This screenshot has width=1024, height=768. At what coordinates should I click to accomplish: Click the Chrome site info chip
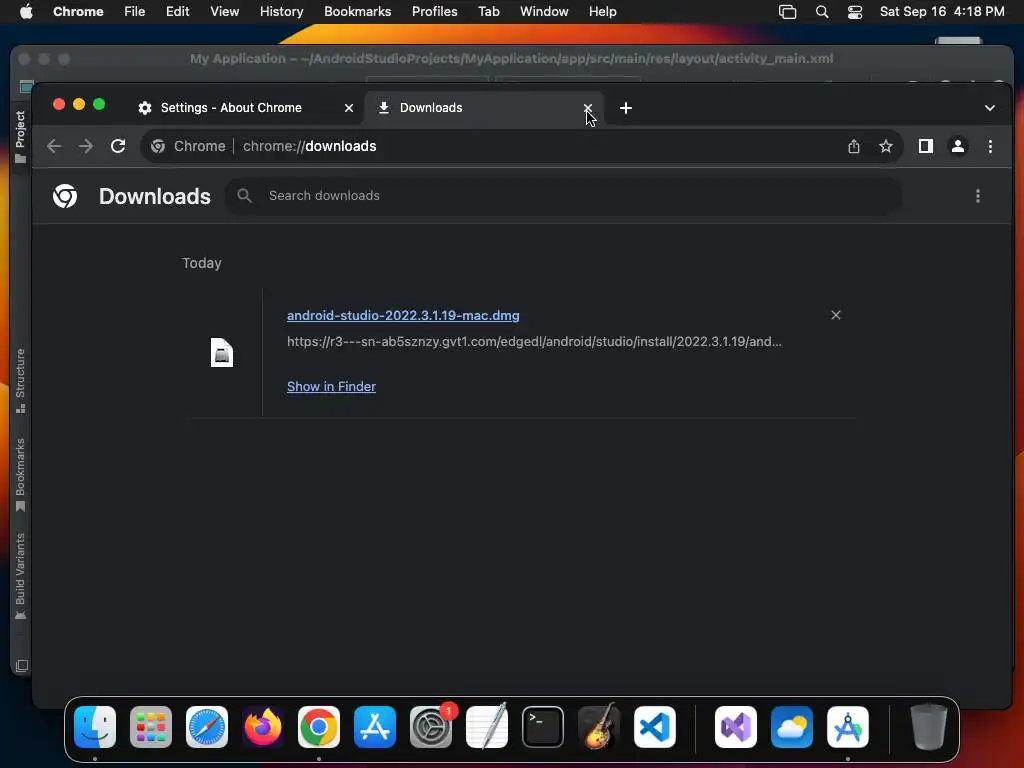[x=188, y=146]
